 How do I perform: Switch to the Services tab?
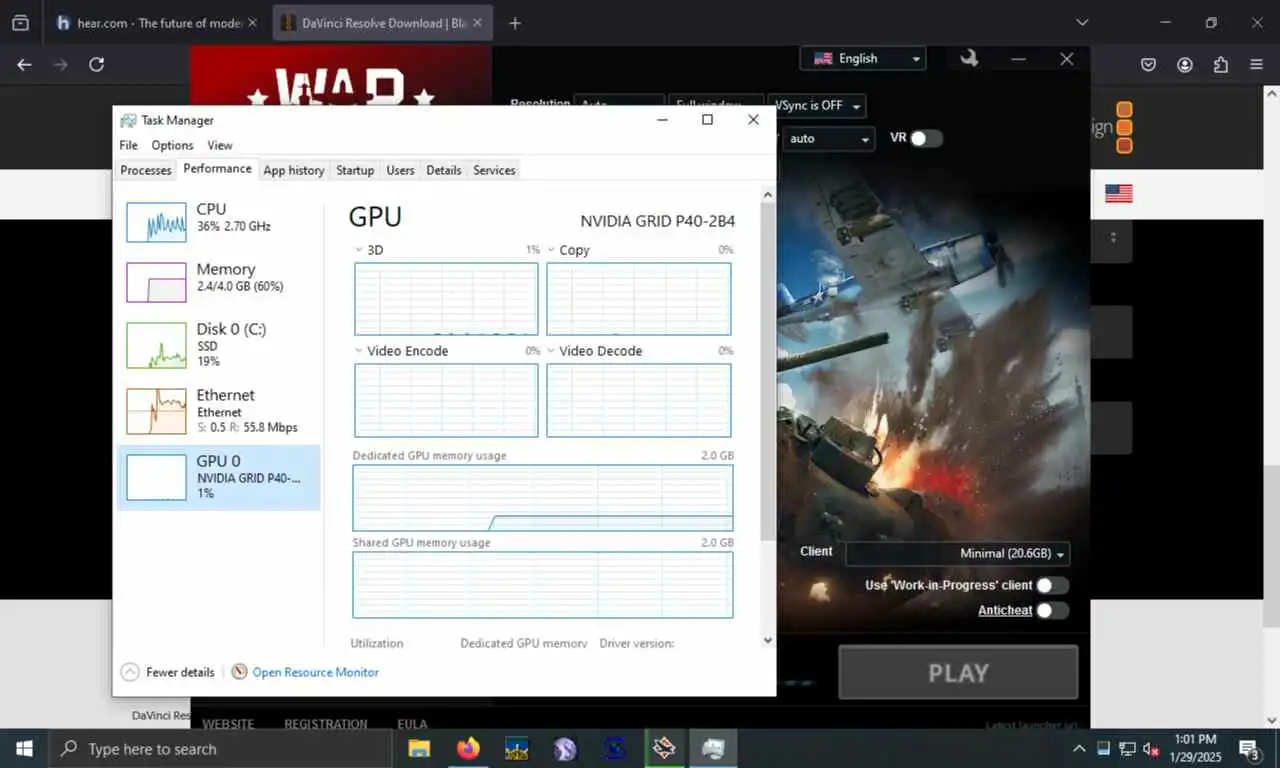[x=494, y=170]
